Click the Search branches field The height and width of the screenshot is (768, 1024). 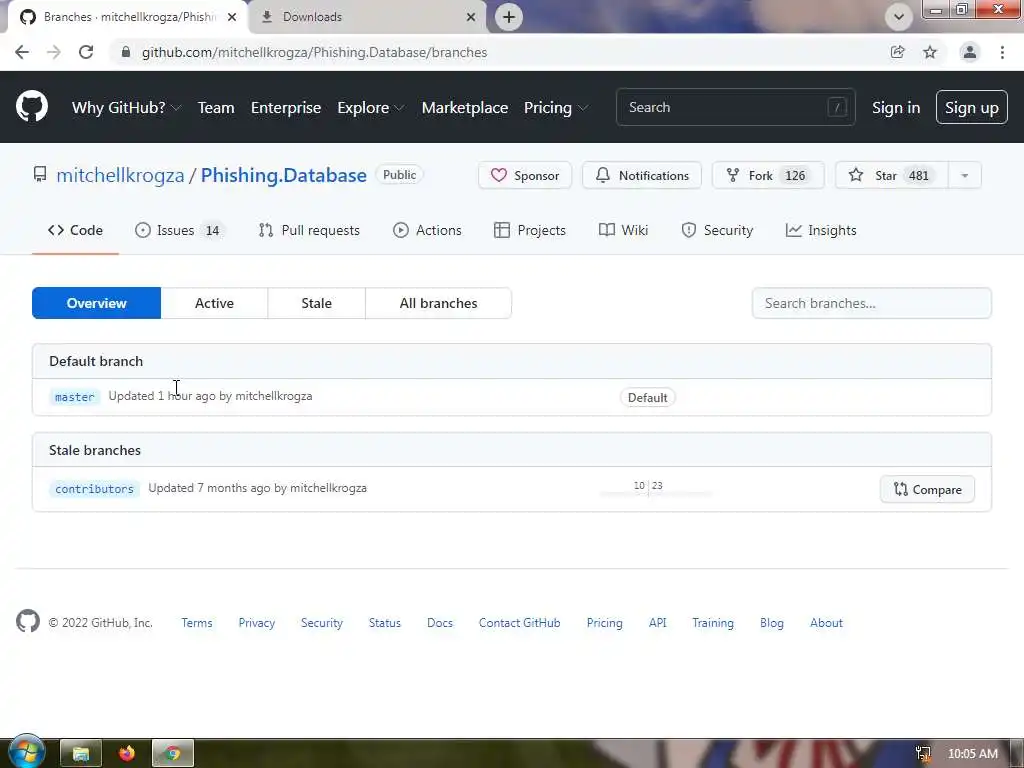pos(871,303)
